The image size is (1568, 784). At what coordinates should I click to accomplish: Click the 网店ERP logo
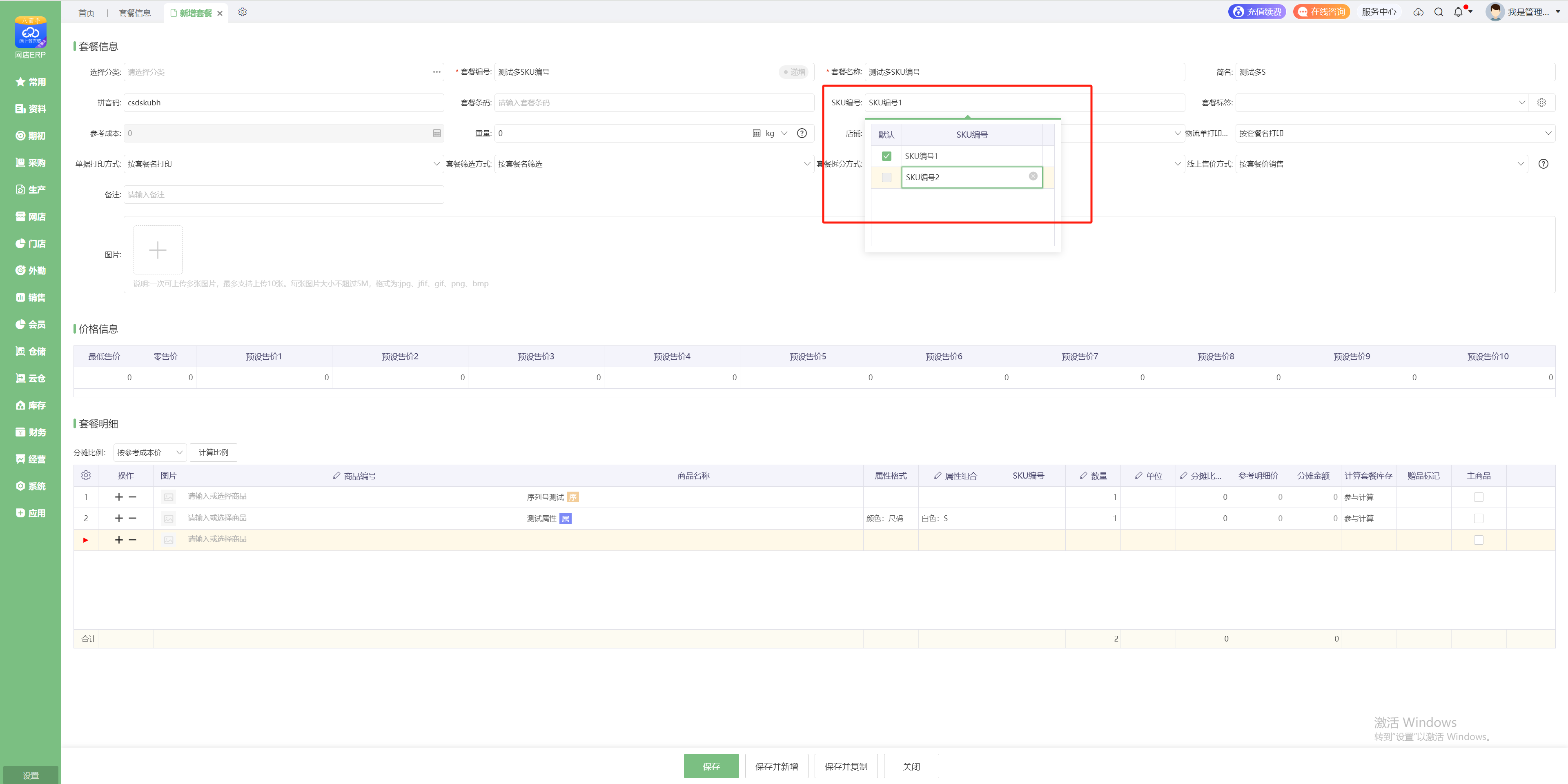point(31,38)
